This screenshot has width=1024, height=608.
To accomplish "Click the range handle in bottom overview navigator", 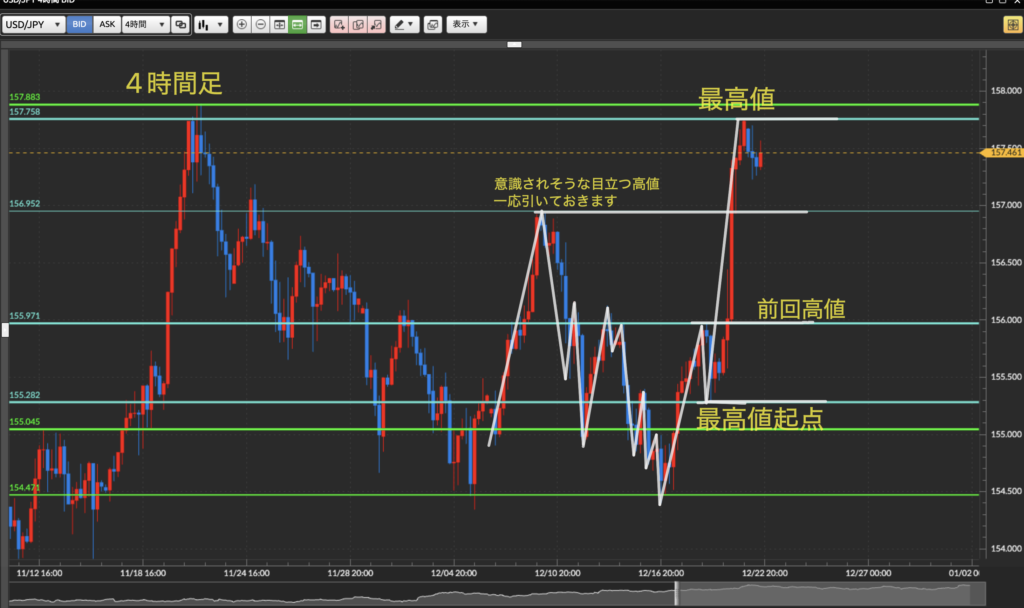I will (x=677, y=593).
